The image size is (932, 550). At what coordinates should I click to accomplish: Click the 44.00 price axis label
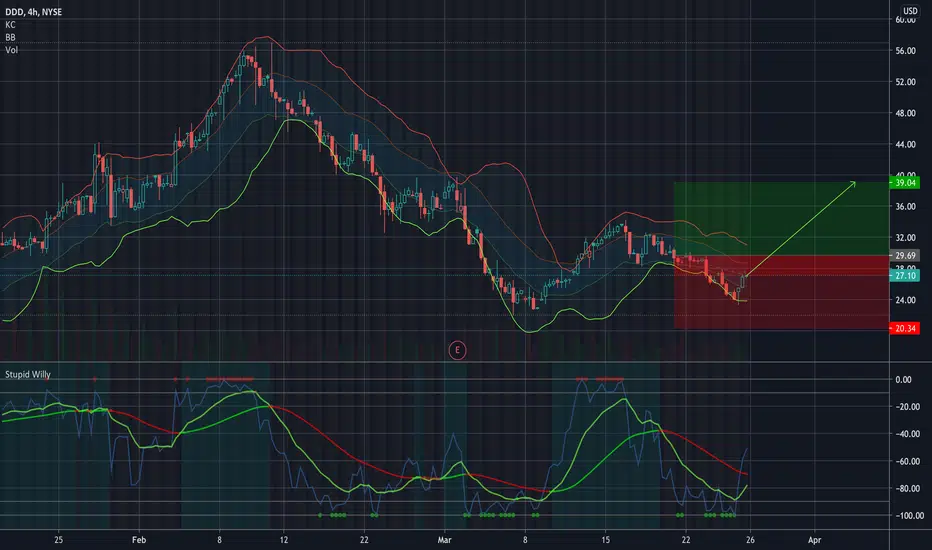905,144
